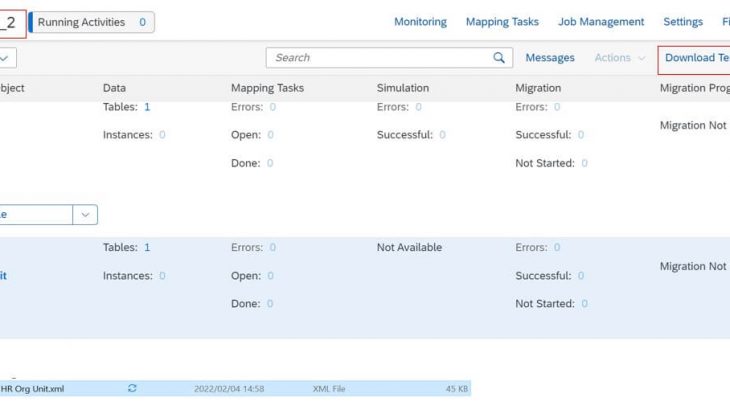Image resolution: width=730 pixels, height=410 pixels.
Task: Open Settings in the header
Action: [683, 22]
